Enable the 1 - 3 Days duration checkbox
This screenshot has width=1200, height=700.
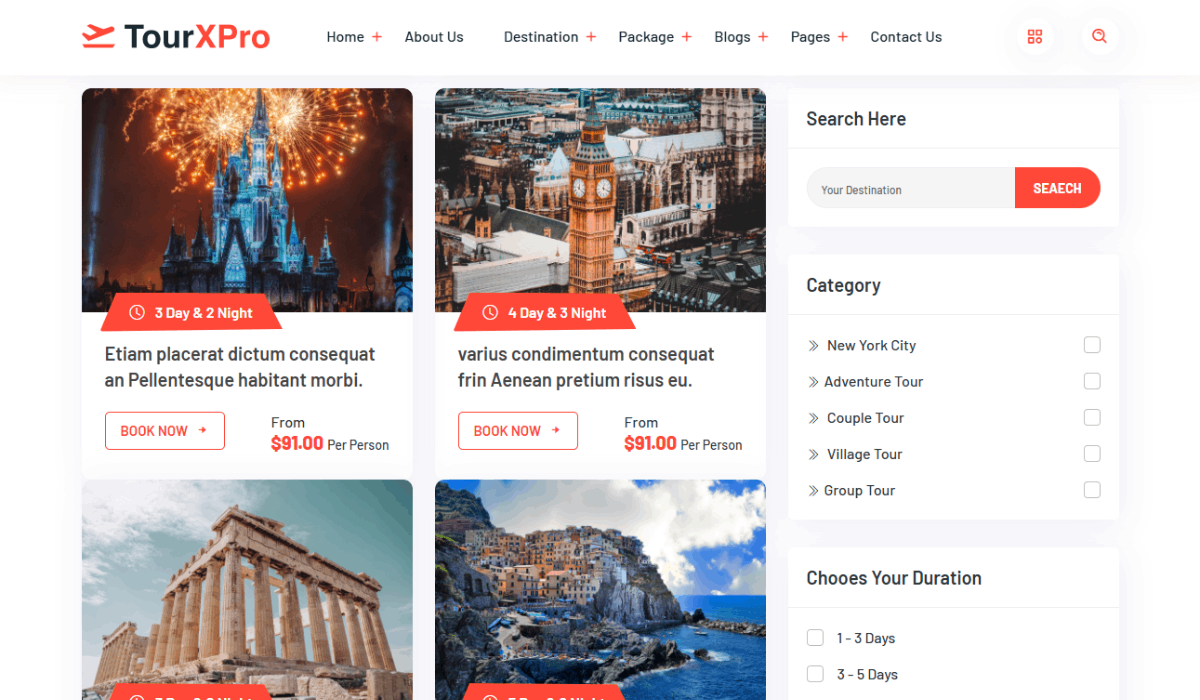[815, 638]
